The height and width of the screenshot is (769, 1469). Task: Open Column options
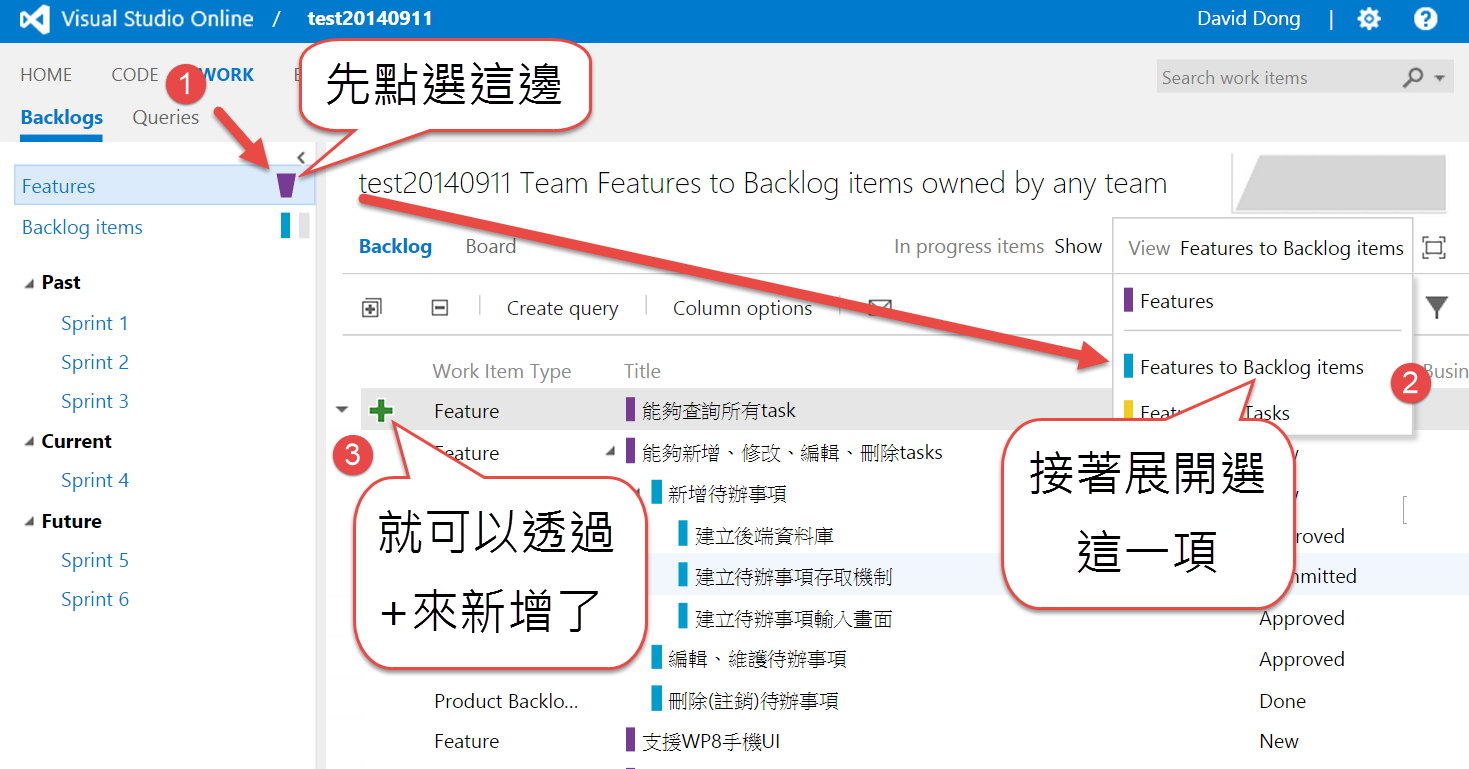pyautogui.click(x=742, y=308)
